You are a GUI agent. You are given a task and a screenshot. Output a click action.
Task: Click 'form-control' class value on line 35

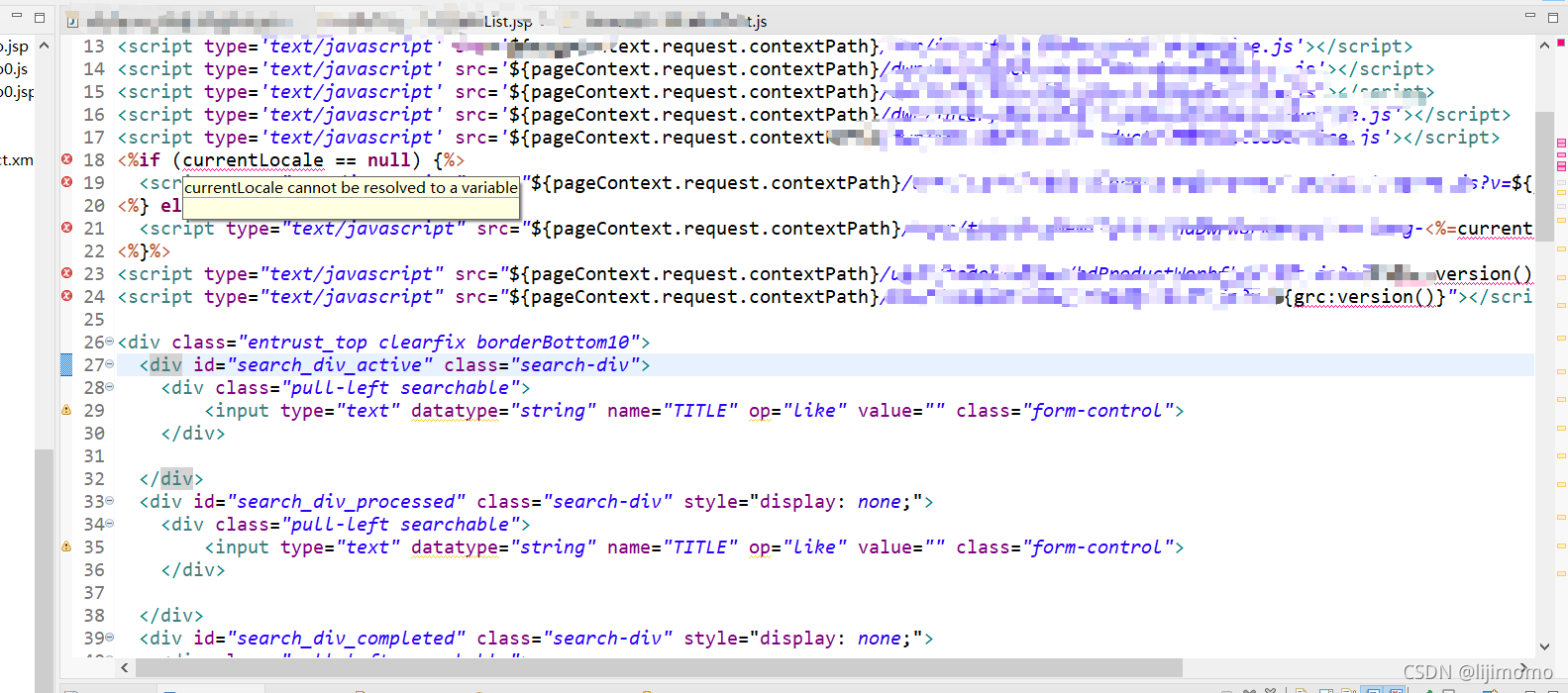pyautogui.click(x=1098, y=546)
